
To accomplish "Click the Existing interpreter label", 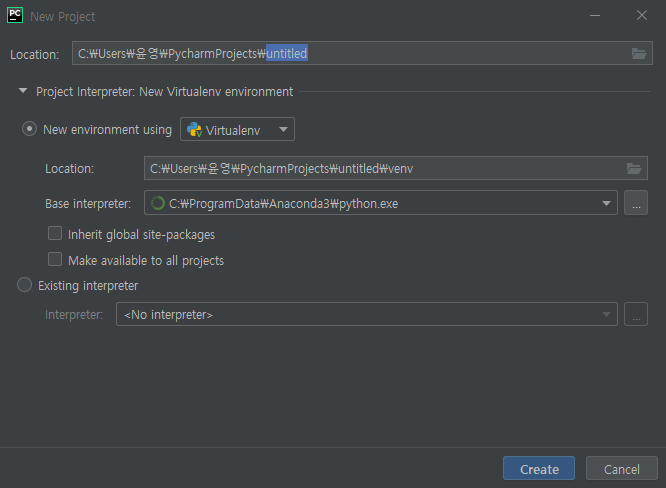I will [x=88, y=286].
